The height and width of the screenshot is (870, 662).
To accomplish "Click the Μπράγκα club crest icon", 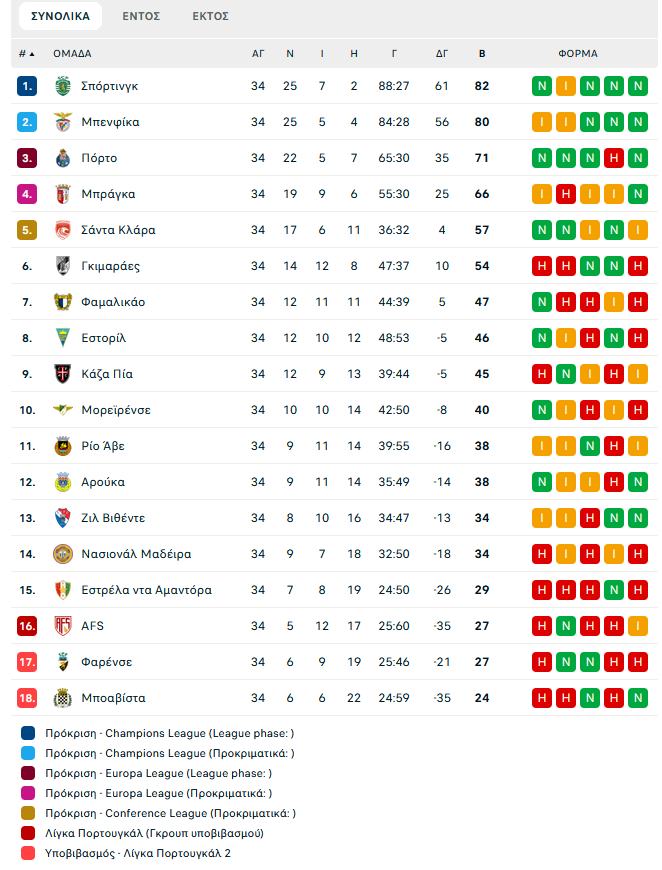I will [x=63, y=194].
